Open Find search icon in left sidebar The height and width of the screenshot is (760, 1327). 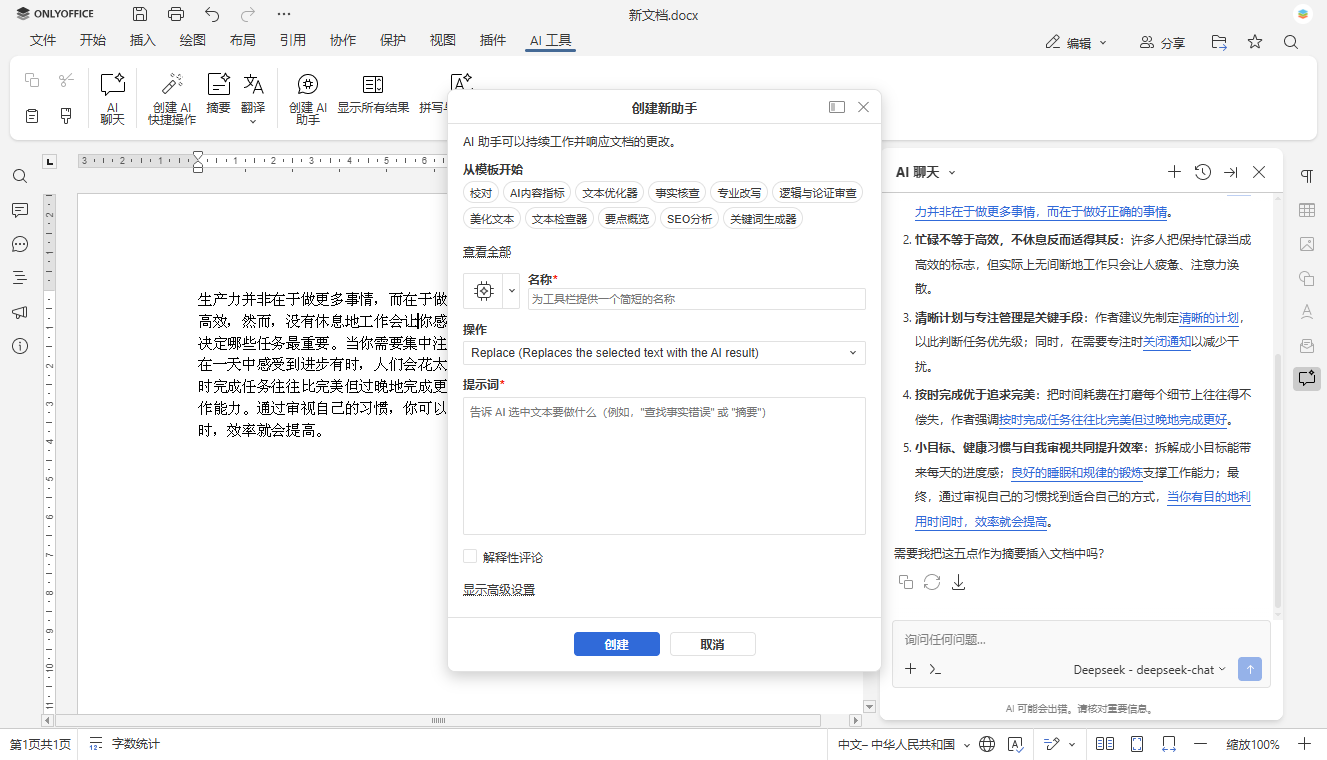(20, 176)
